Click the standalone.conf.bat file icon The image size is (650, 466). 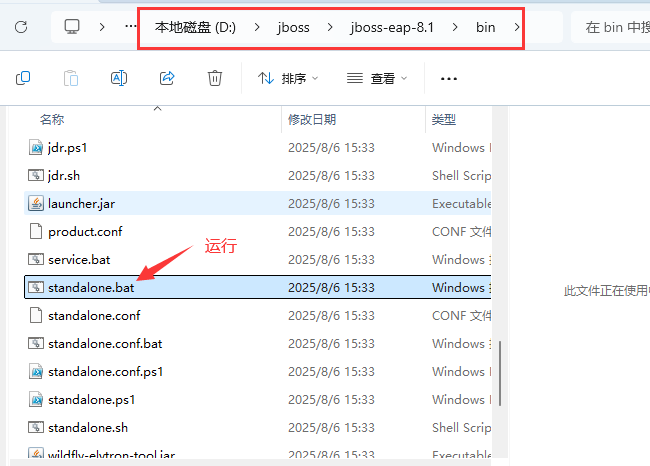(x=36, y=343)
